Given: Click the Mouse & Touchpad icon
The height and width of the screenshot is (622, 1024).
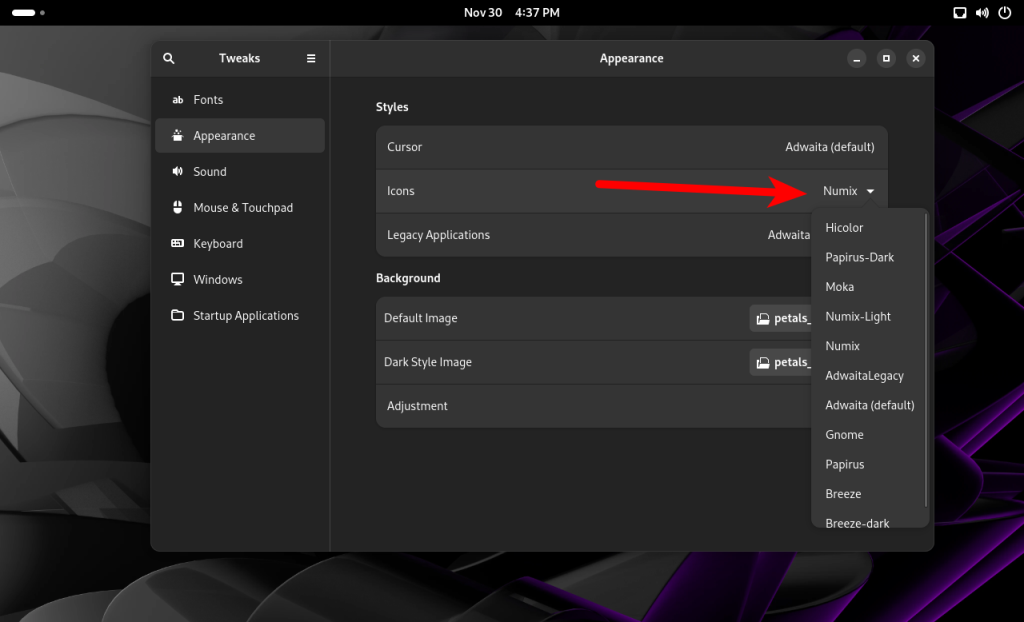Looking at the screenshot, I should [178, 208].
